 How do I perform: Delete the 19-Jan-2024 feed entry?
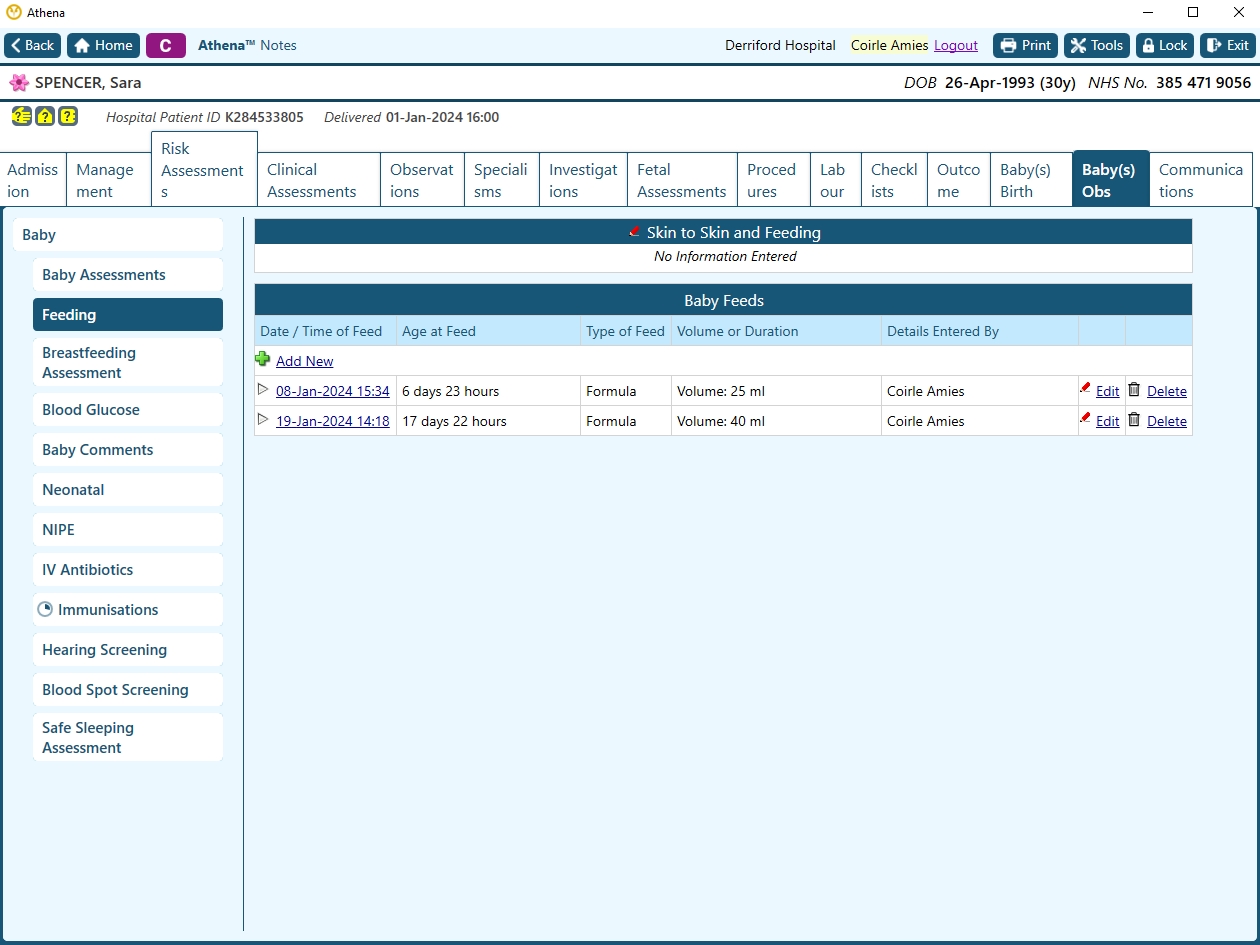1167,421
